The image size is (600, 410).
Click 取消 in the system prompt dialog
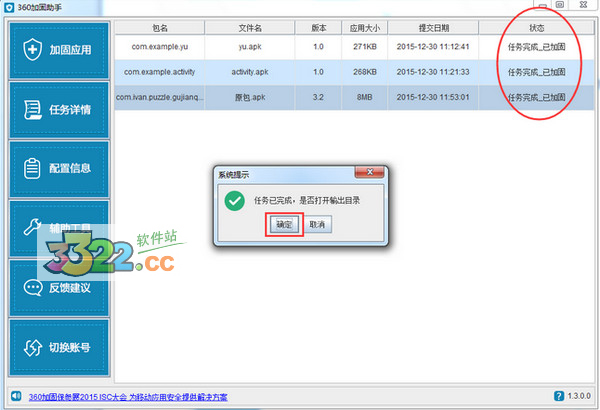coord(317,224)
